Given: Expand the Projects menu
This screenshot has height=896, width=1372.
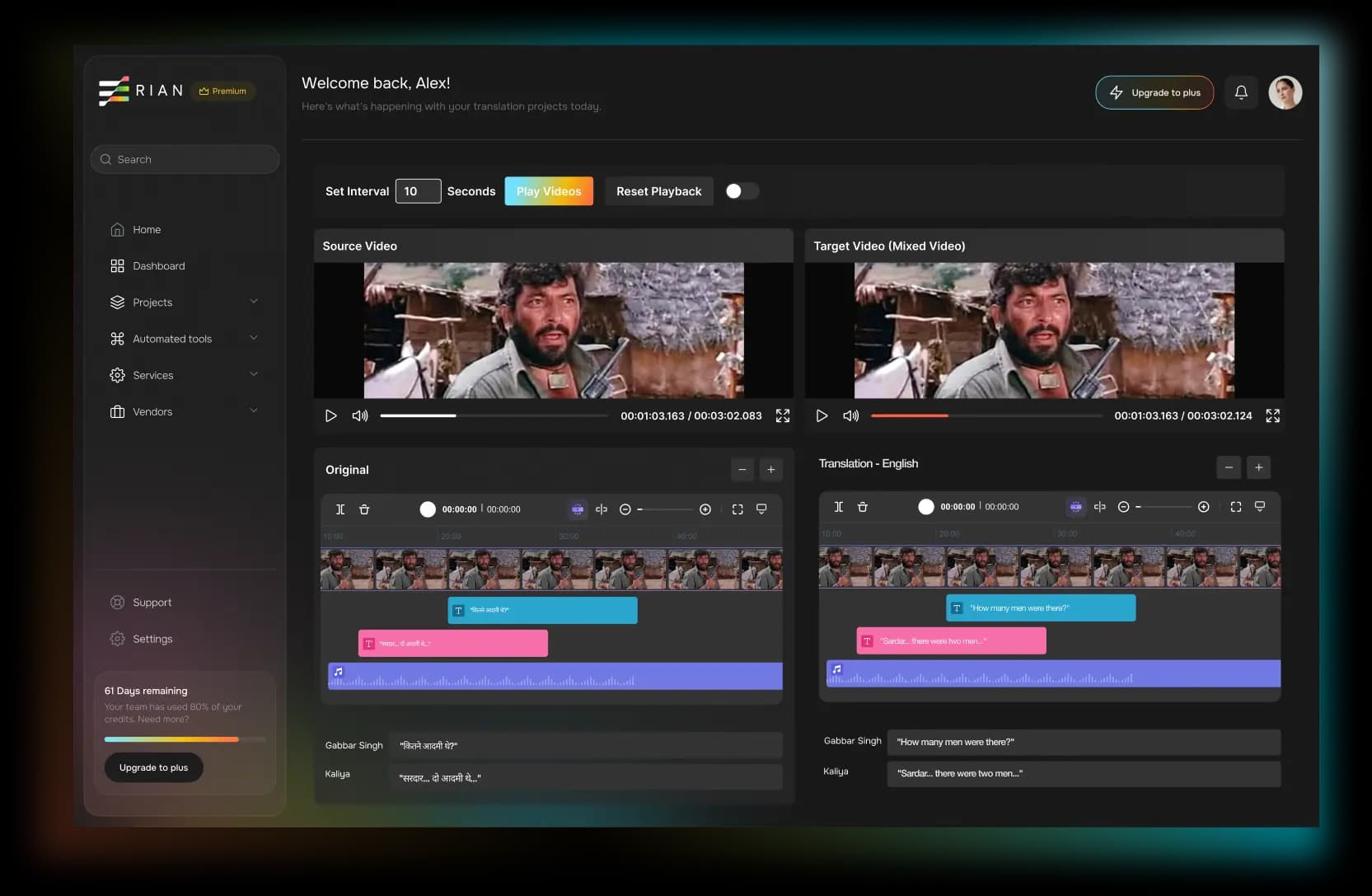Looking at the screenshot, I should [x=254, y=302].
